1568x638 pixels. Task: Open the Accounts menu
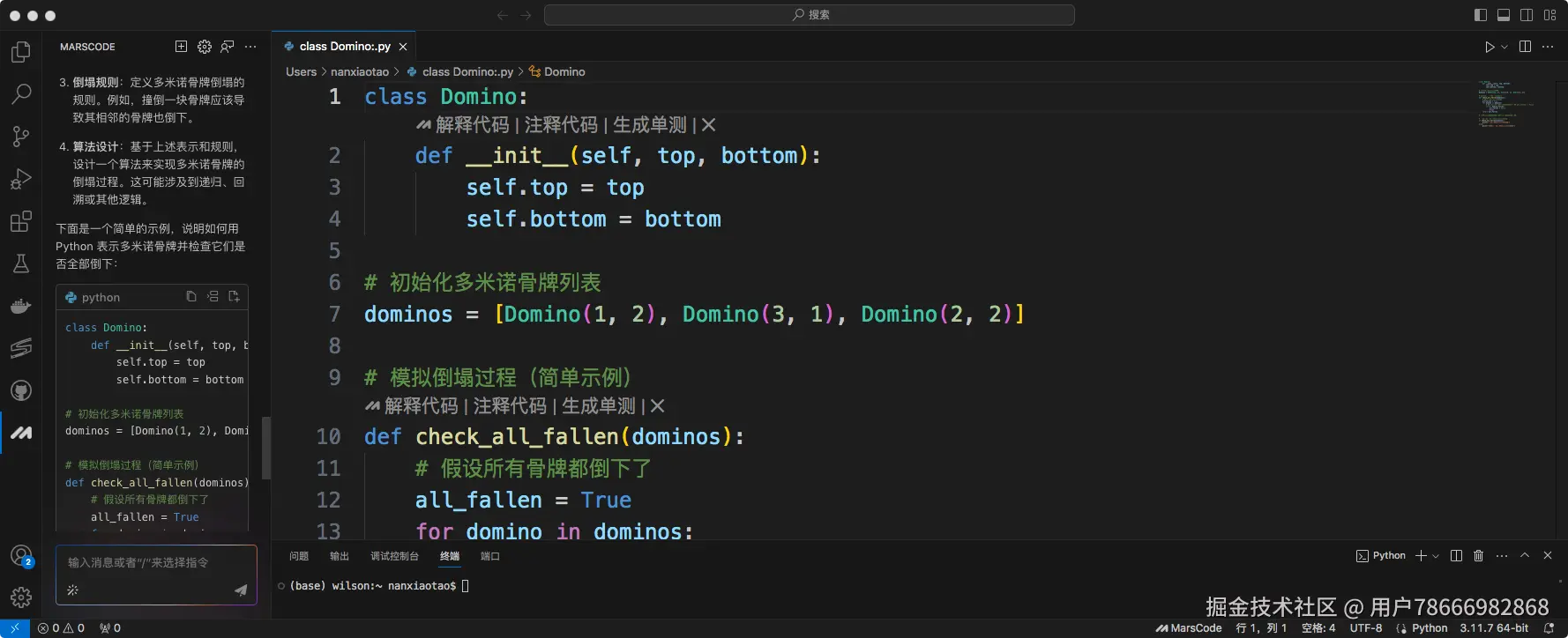click(x=21, y=556)
